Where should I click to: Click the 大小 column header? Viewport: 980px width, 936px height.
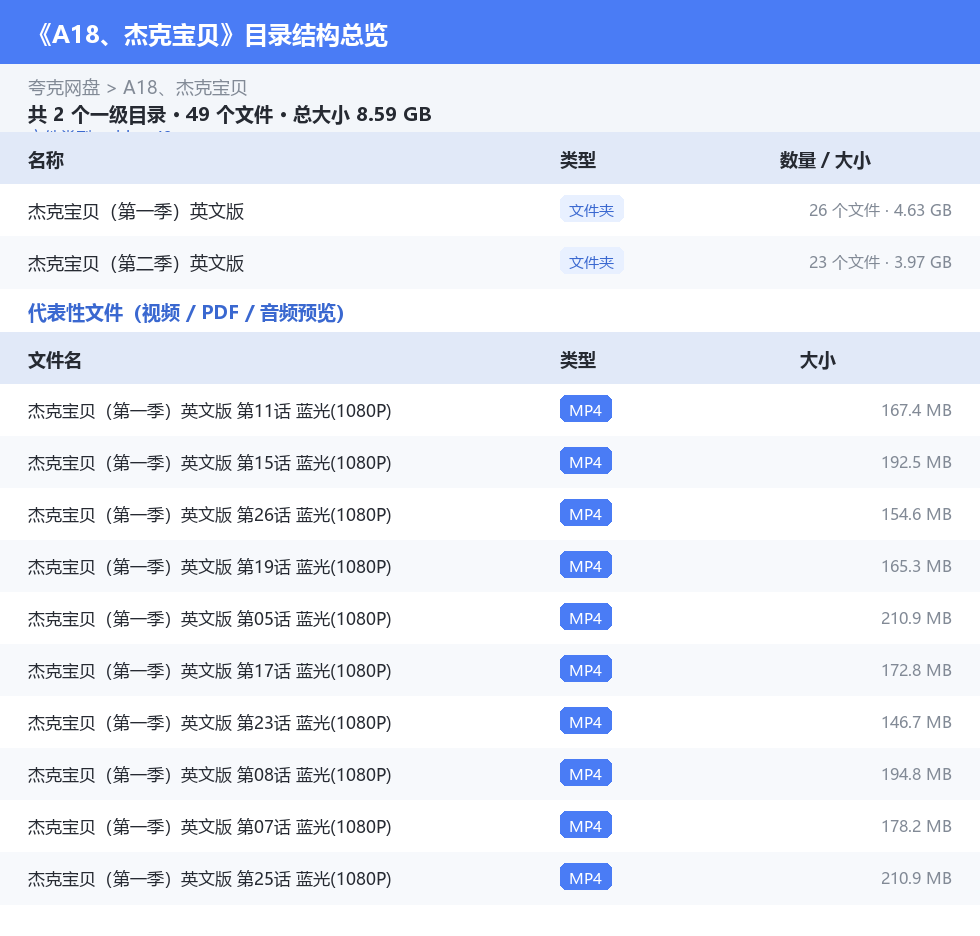(x=818, y=360)
